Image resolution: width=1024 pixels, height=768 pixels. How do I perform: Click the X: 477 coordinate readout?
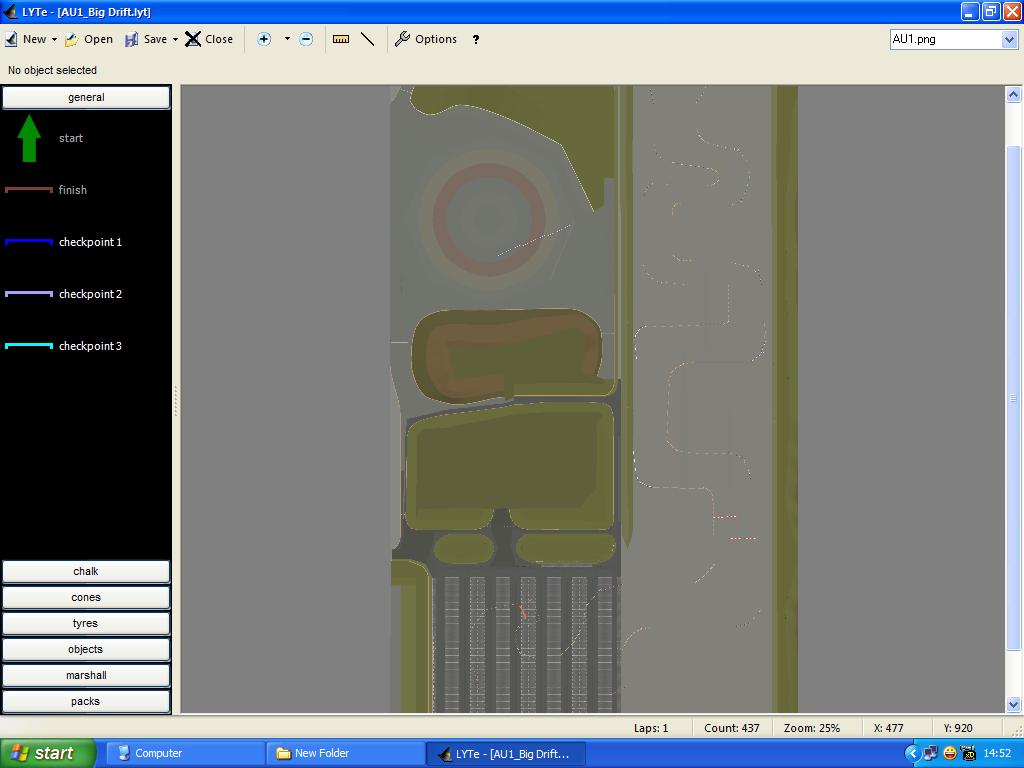point(888,728)
